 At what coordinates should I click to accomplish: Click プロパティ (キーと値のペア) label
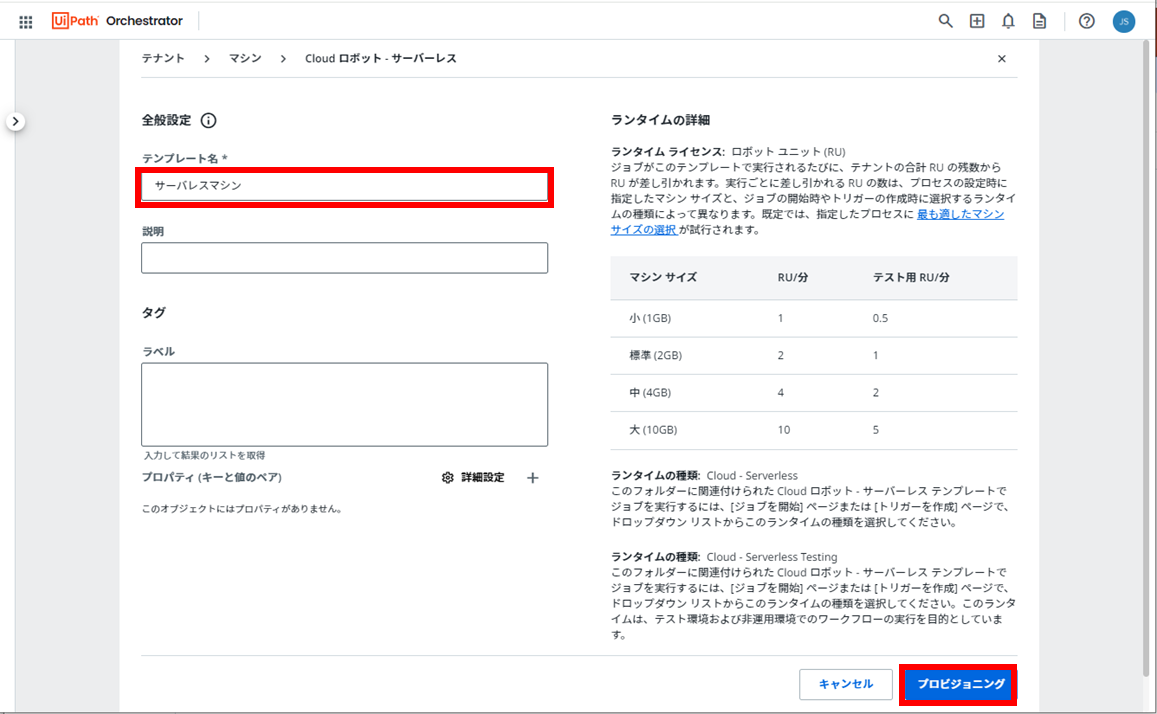(212, 477)
